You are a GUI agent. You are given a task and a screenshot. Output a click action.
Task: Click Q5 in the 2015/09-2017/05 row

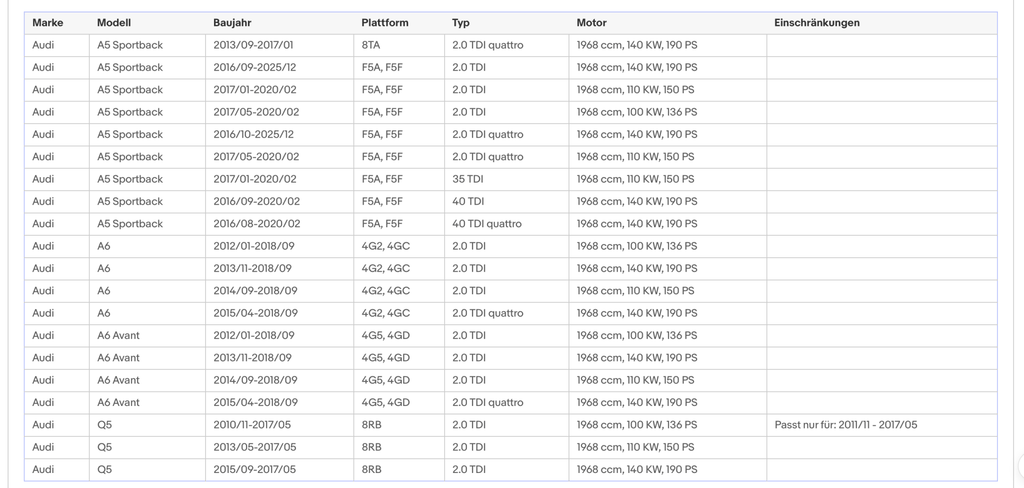[104, 469]
